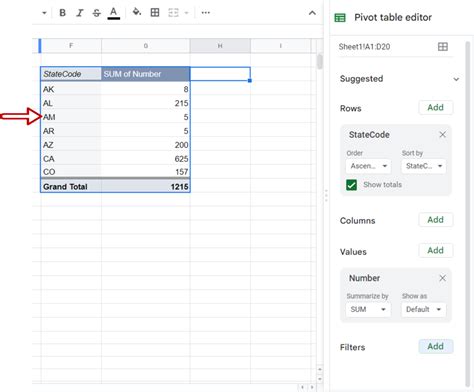Image resolution: width=474 pixels, height=392 pixels.
Task: Open the more toolbar options menu
Action: 206,13
